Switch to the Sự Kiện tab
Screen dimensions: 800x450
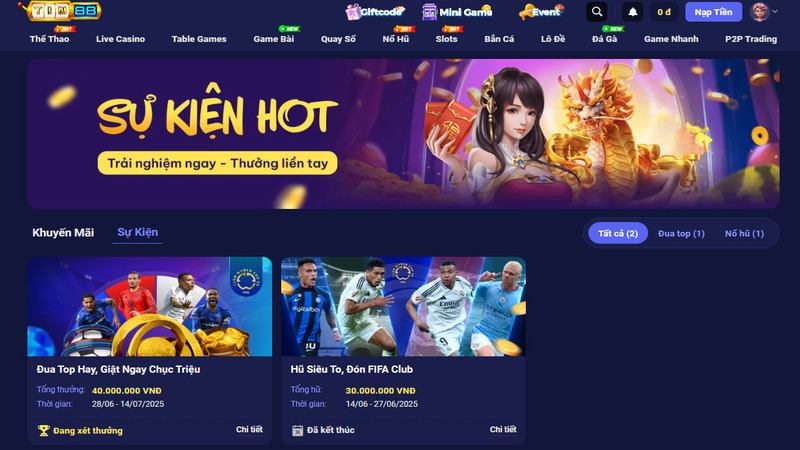[138, 232]
